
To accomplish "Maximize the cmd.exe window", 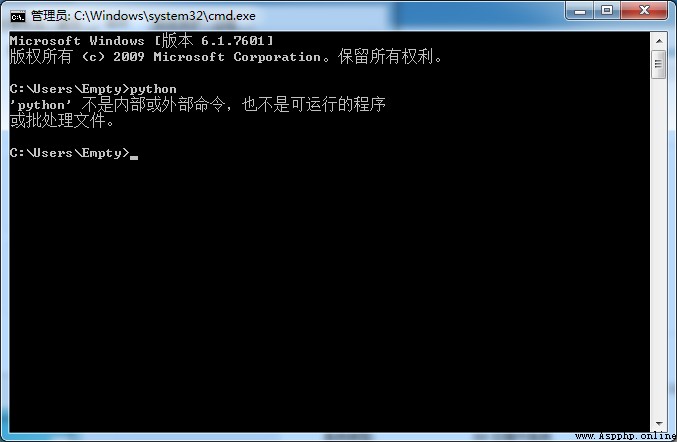I will click(607, 10).
